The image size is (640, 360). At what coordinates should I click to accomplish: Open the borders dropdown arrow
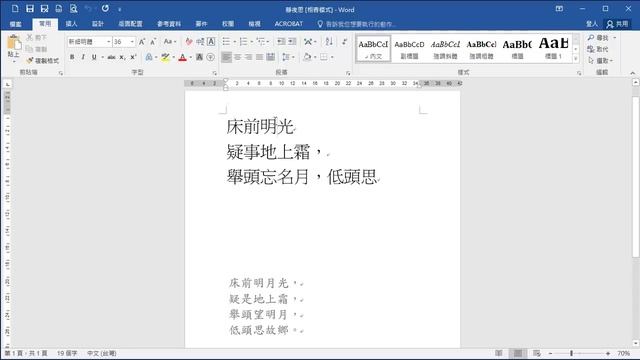tap(332, 57)
